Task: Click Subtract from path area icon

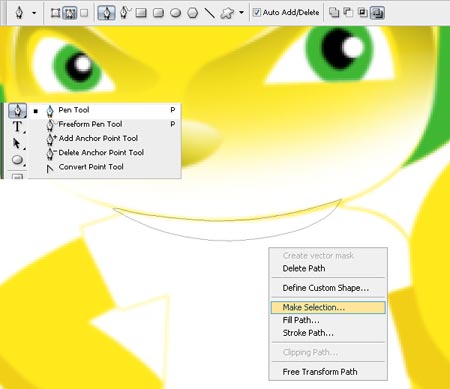Action: (348, 13)
